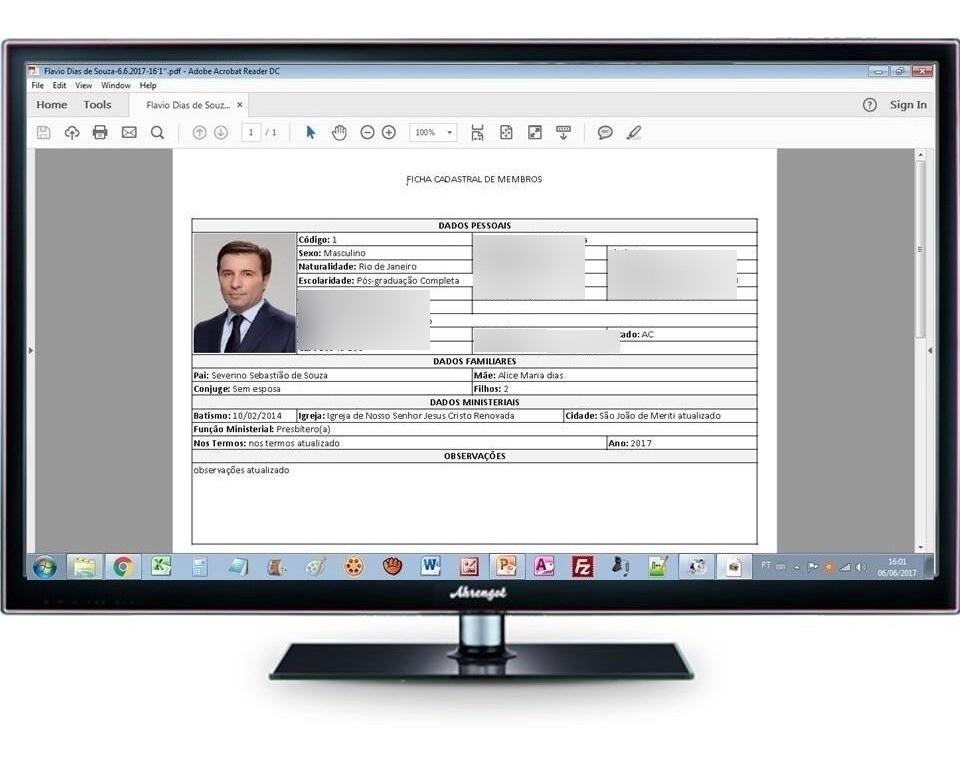The image size is (960, 764).
Task: Open the Comment speech bubble tool
Action: pos(605,132)
